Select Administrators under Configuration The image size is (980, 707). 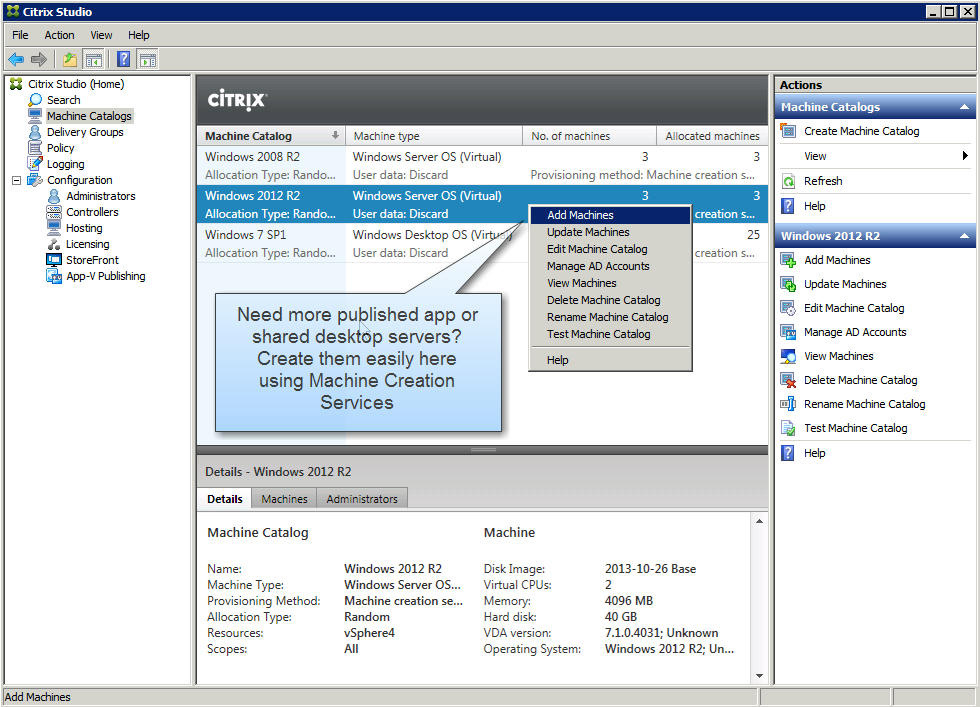[101, 196]
